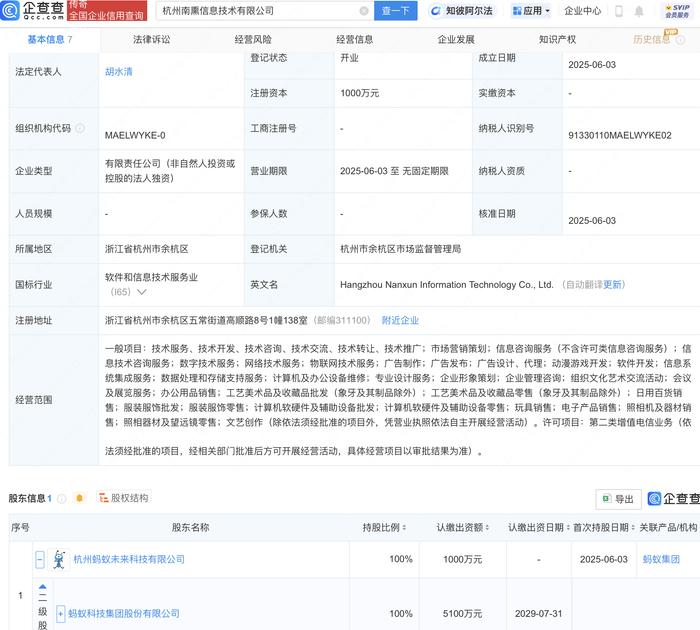700x630 pixels.
Task: Switch to the 基本信息 tab
Action: pos(50,40)
